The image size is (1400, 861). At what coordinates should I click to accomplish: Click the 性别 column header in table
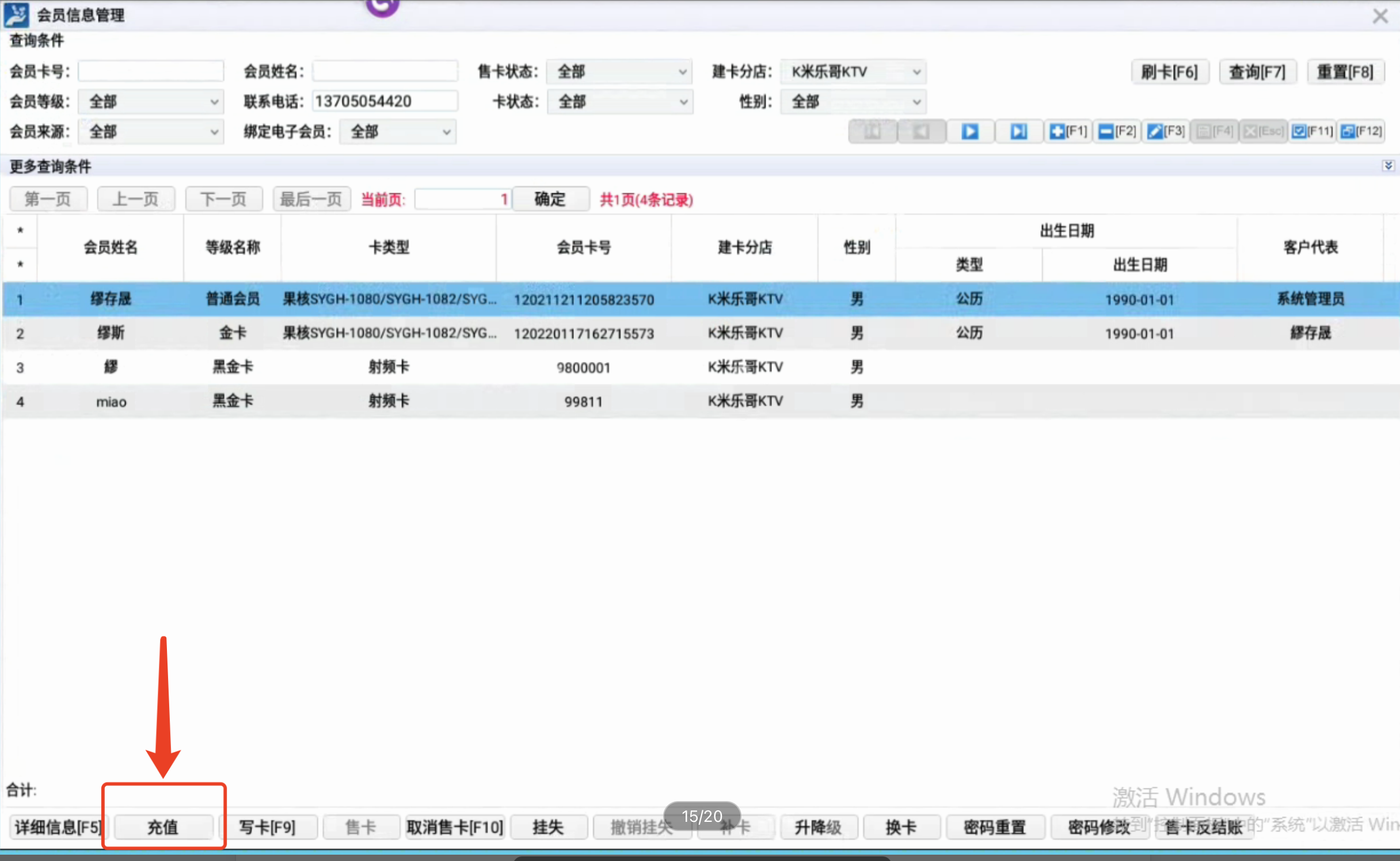click(x=857, y=247)
